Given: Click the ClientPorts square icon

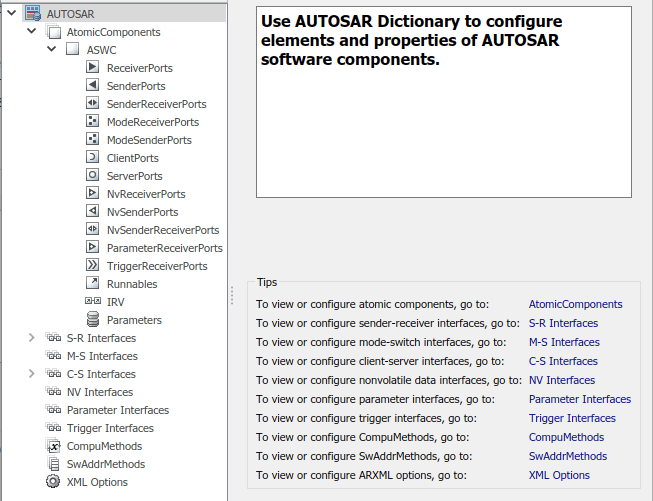Looking at the screenshot, I should 92,158.
